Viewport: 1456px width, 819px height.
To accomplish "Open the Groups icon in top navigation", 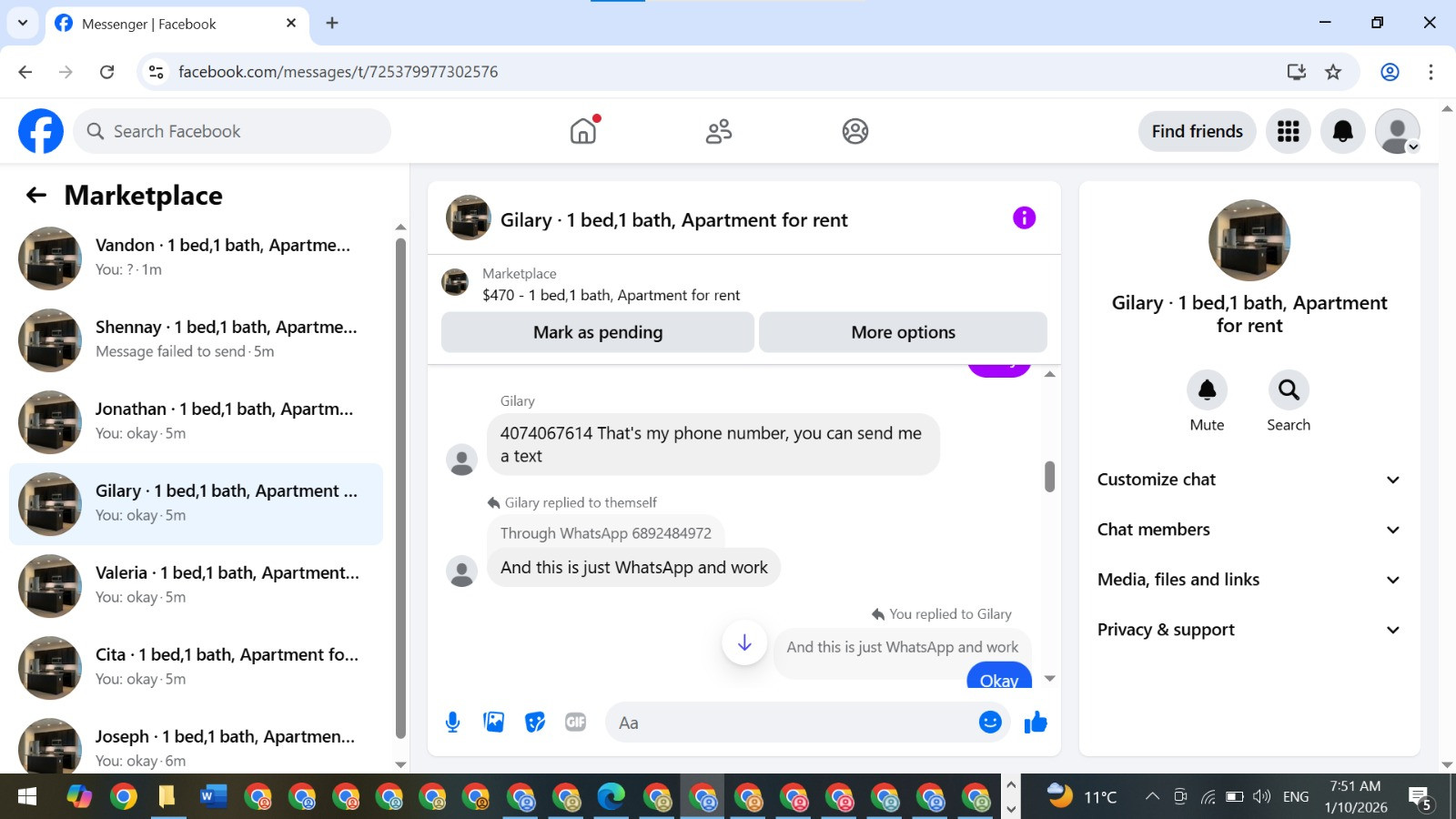I will (855, 131).
